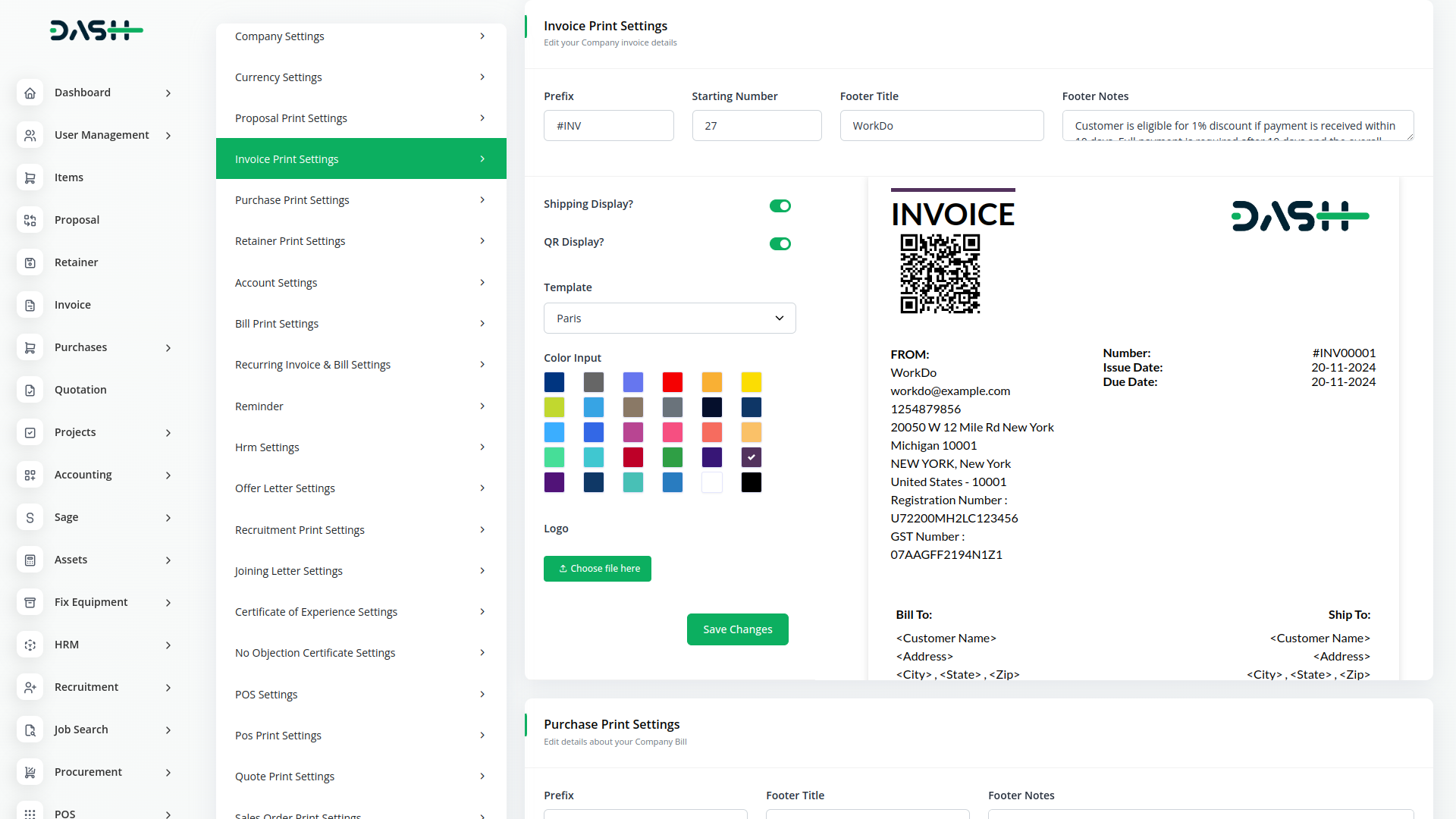This screenshot has width=1456, height=819.
Task: Click the POS grid icon
Action: click(30, 813)
